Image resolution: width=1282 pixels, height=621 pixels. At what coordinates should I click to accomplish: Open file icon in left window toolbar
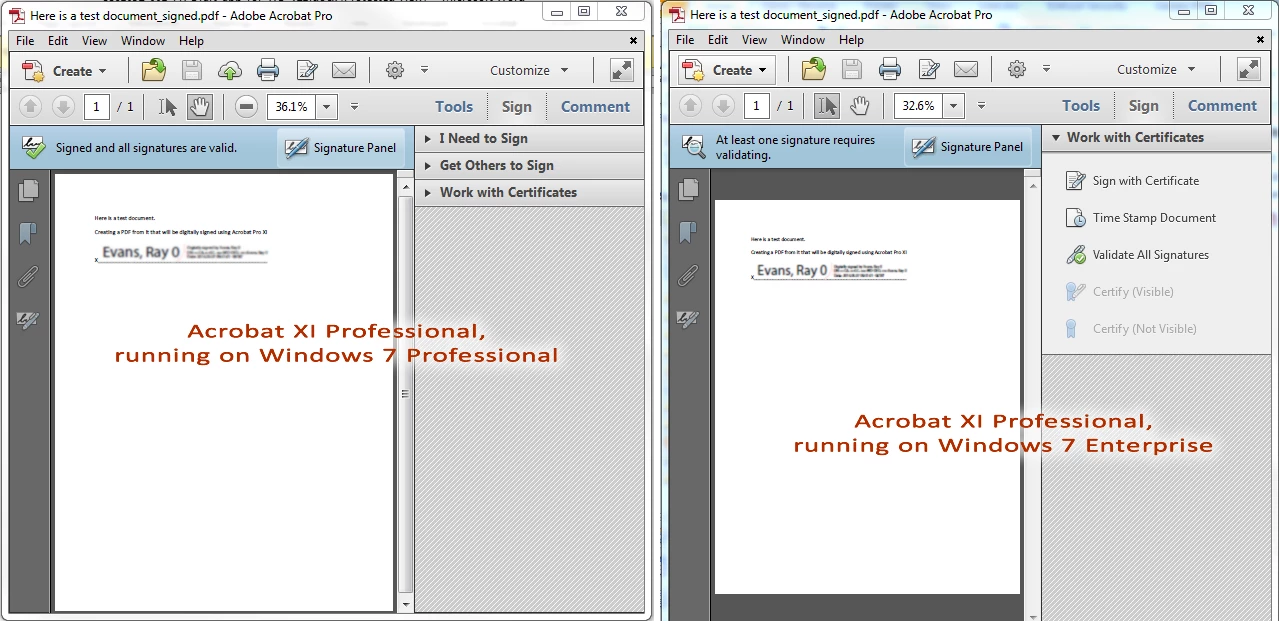point(153,70)
